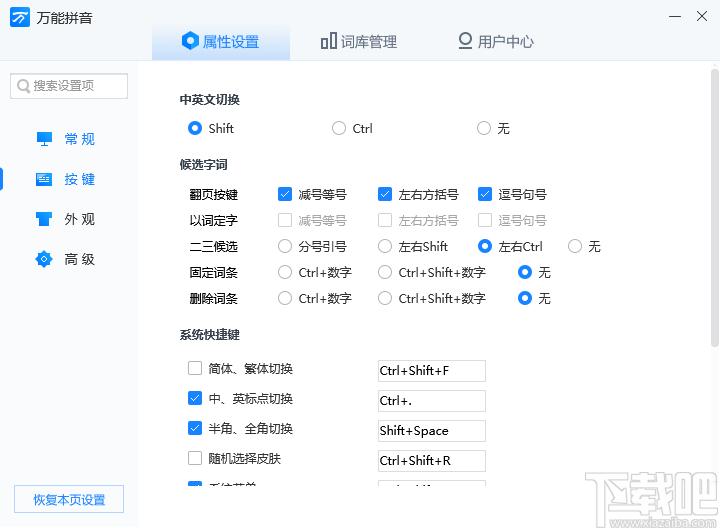Select 无 for 删除词条
720x528 pixels.
click(x=525, y=298)
